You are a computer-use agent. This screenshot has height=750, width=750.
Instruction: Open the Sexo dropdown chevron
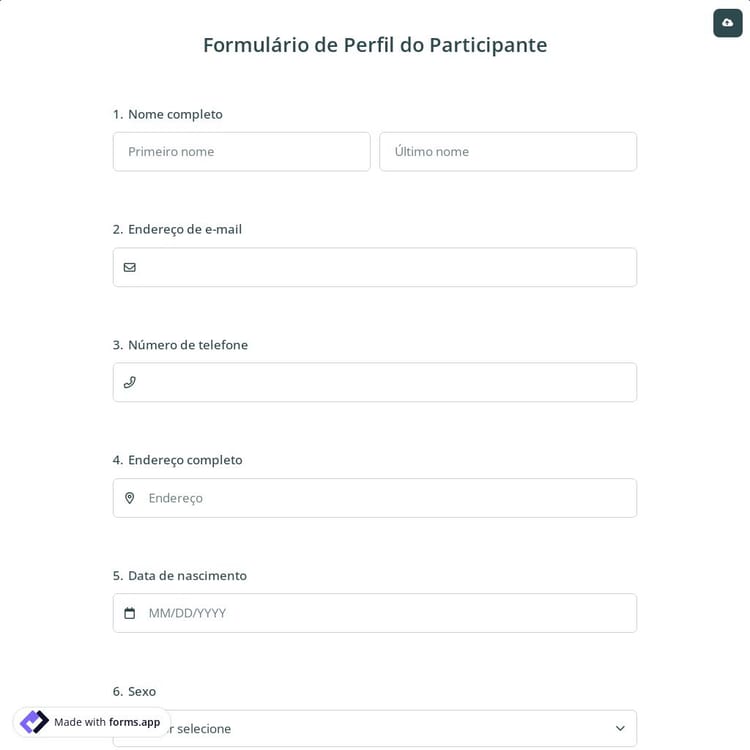tap(620, 728)
